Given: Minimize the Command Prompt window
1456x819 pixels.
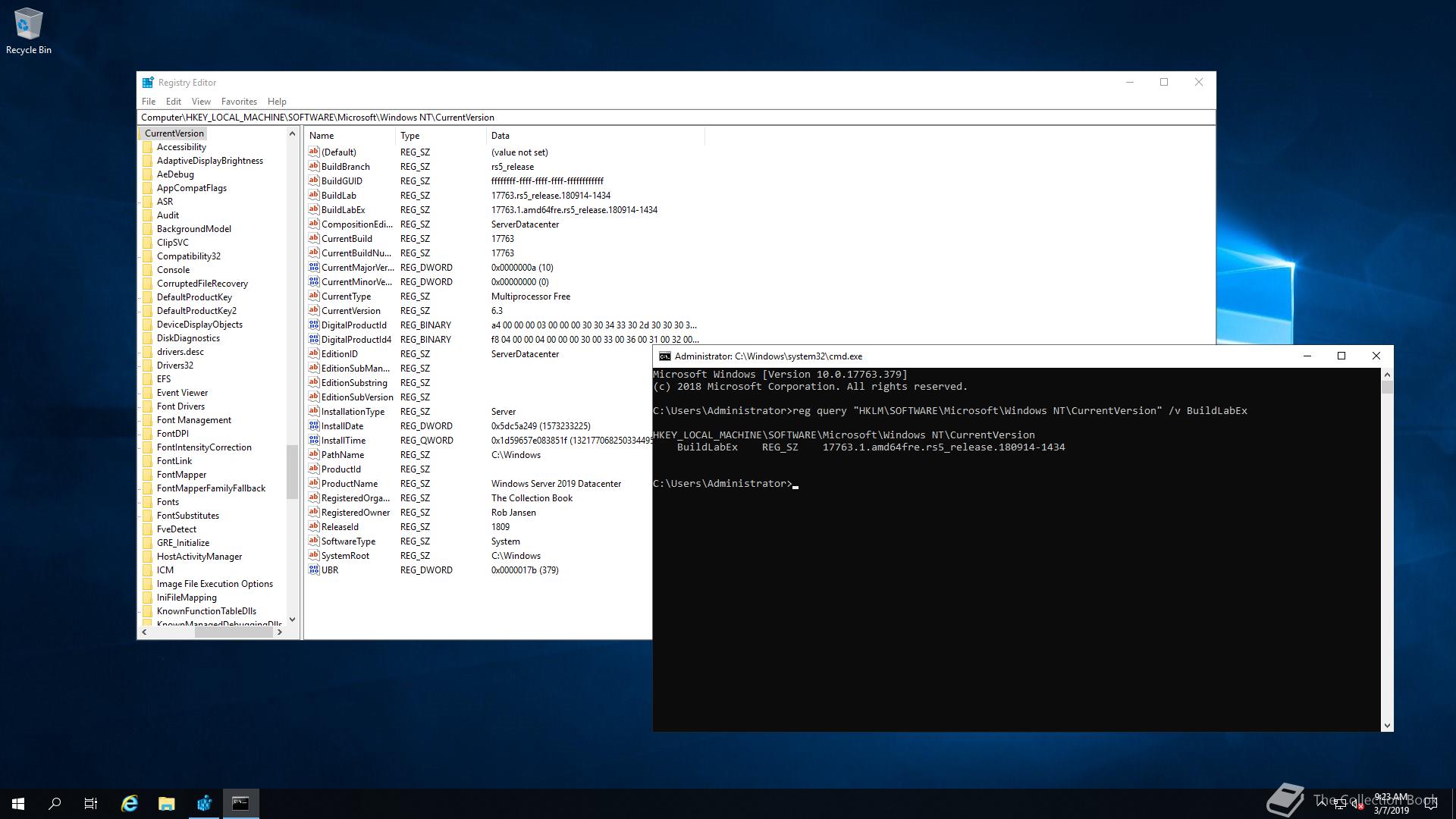Looking at the screenshot, I should (1307, 356).
